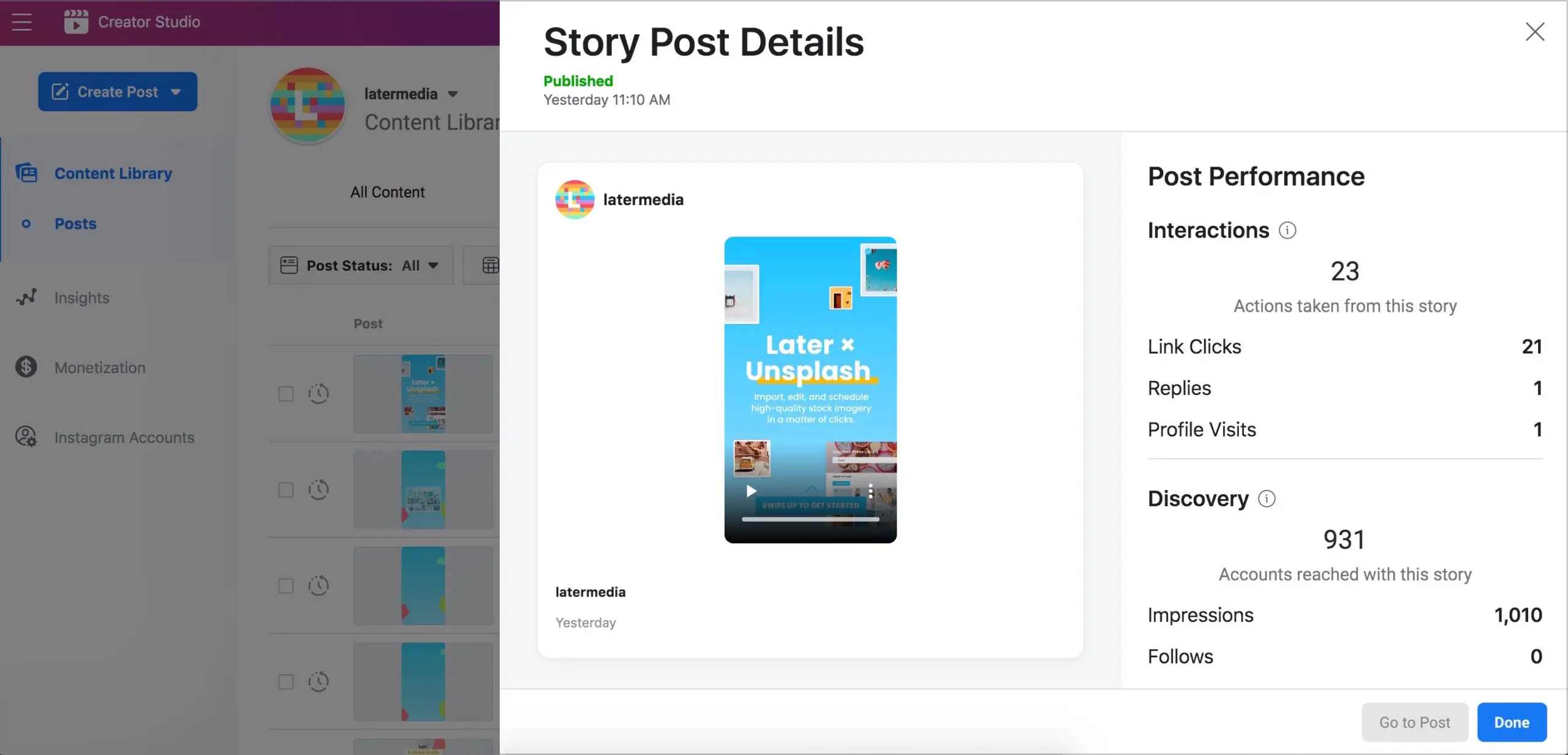Open the latermedia account switcher dropdown
This screenshot has height=755, width=1568.
453,94
